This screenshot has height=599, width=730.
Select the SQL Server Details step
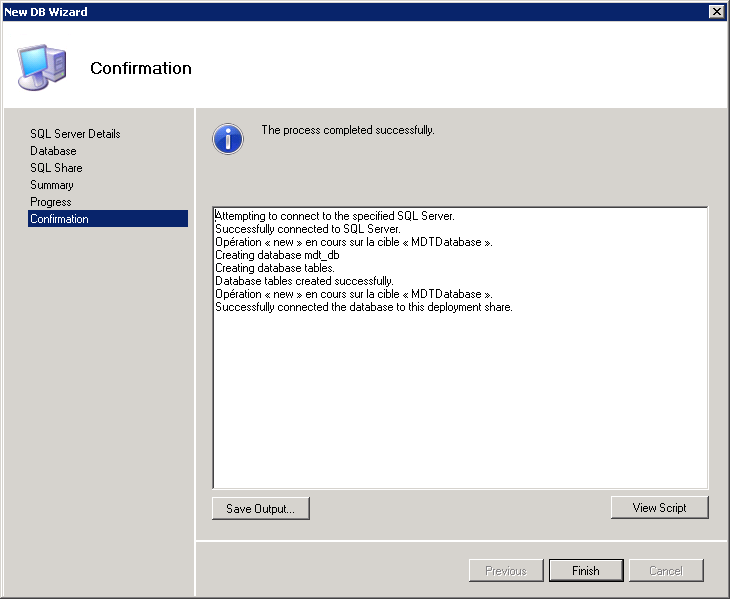(x=75, y=134)
